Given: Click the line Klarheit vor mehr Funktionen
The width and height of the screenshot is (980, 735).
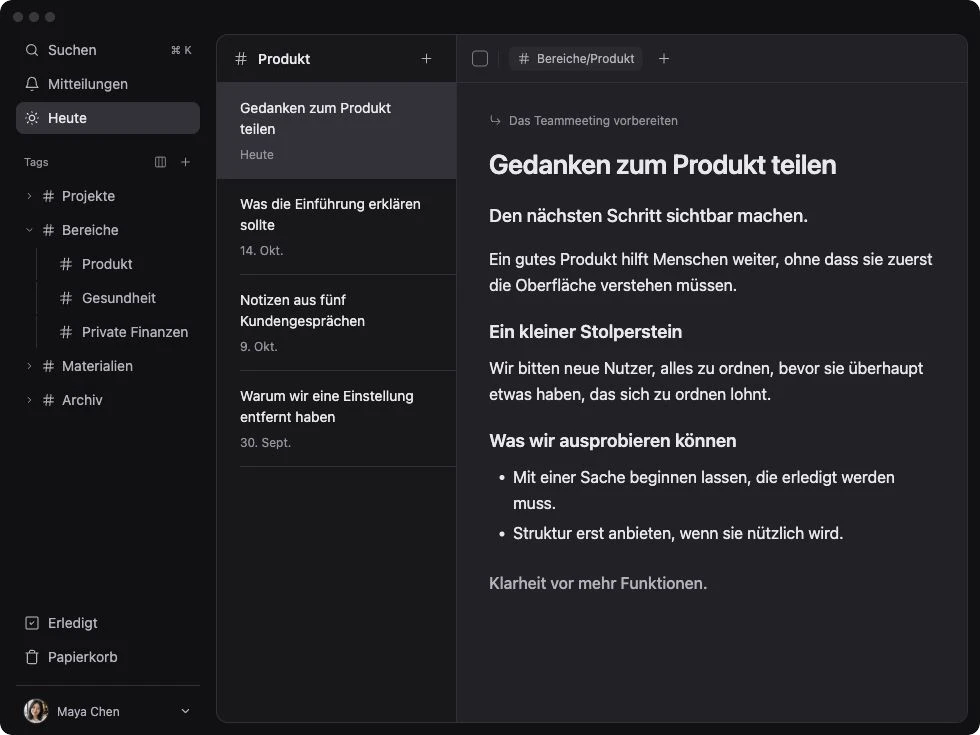Looking at the screenshot, I should coord(598,584).
